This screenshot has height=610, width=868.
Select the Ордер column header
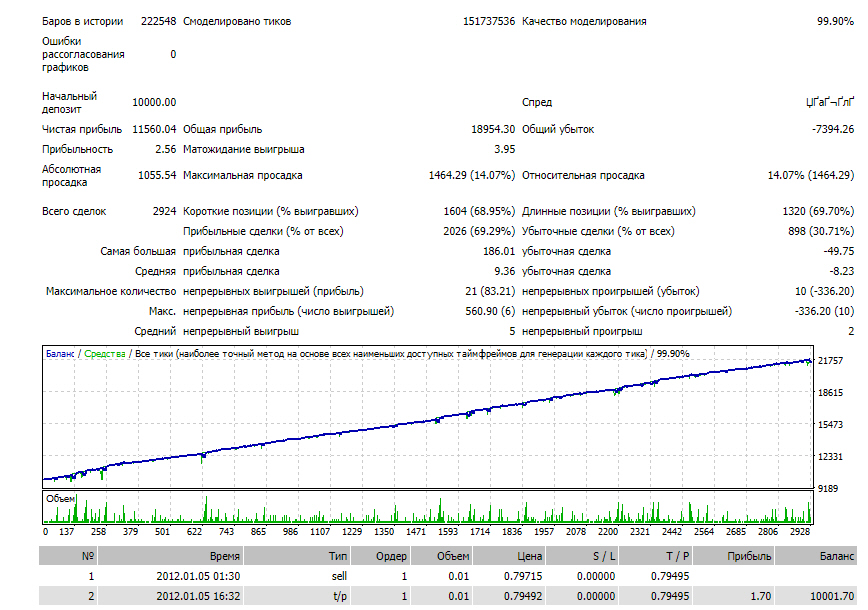pos(380,556)
